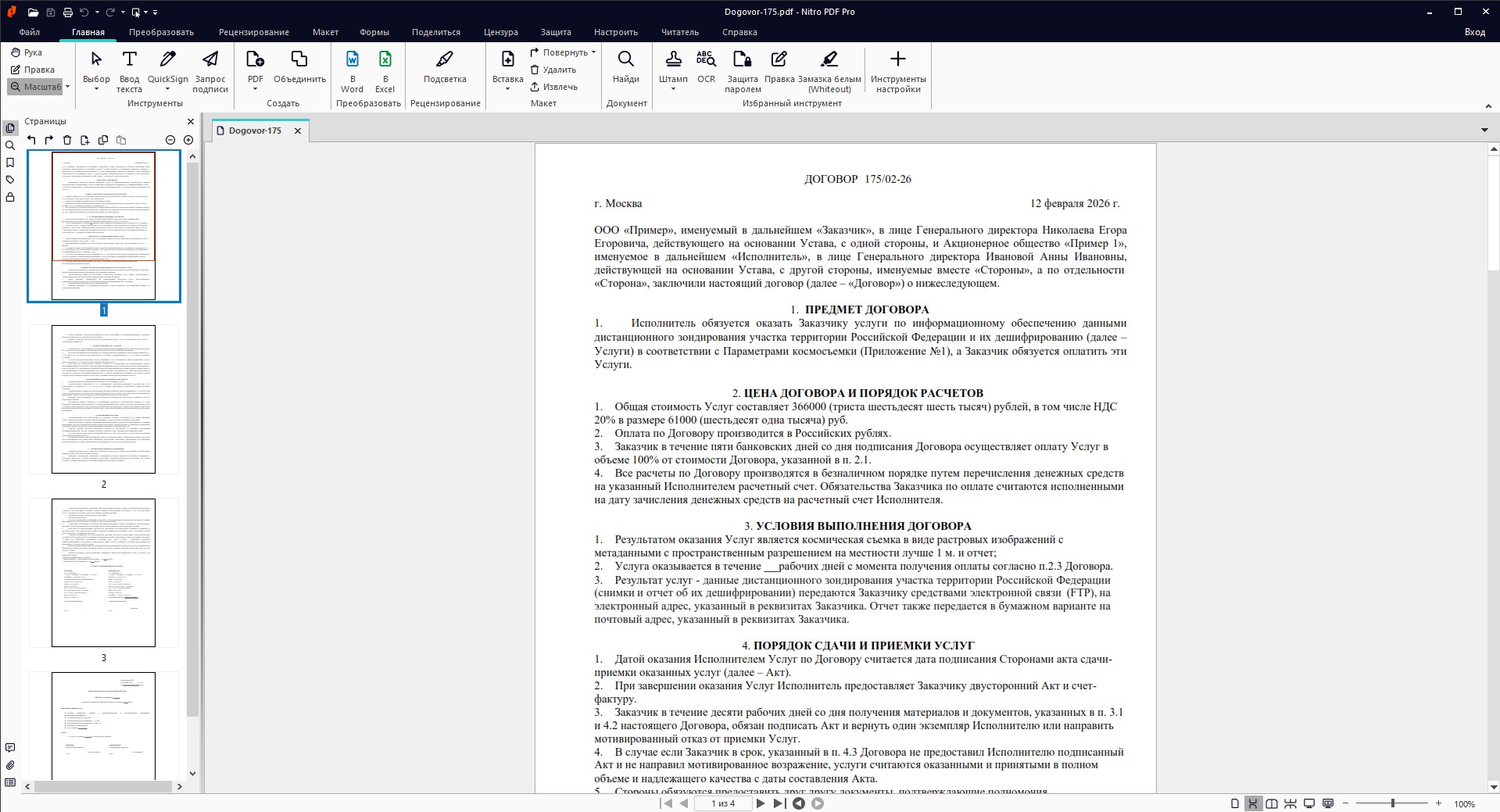Convert document with В Excel

click(x=385, y=71)
